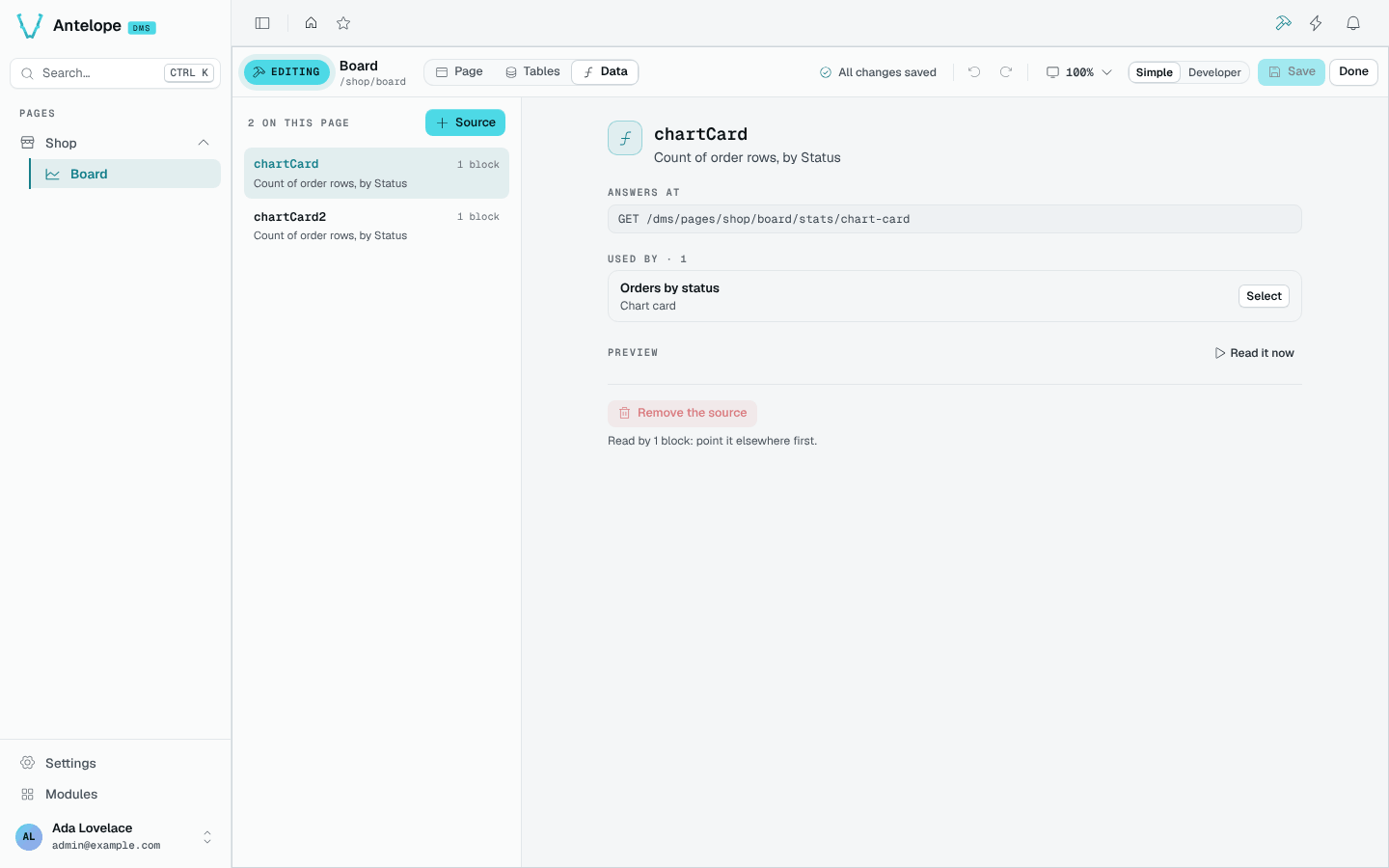Click the redo arrow icon
1389x868 pixels.
tap(1006, 72)
